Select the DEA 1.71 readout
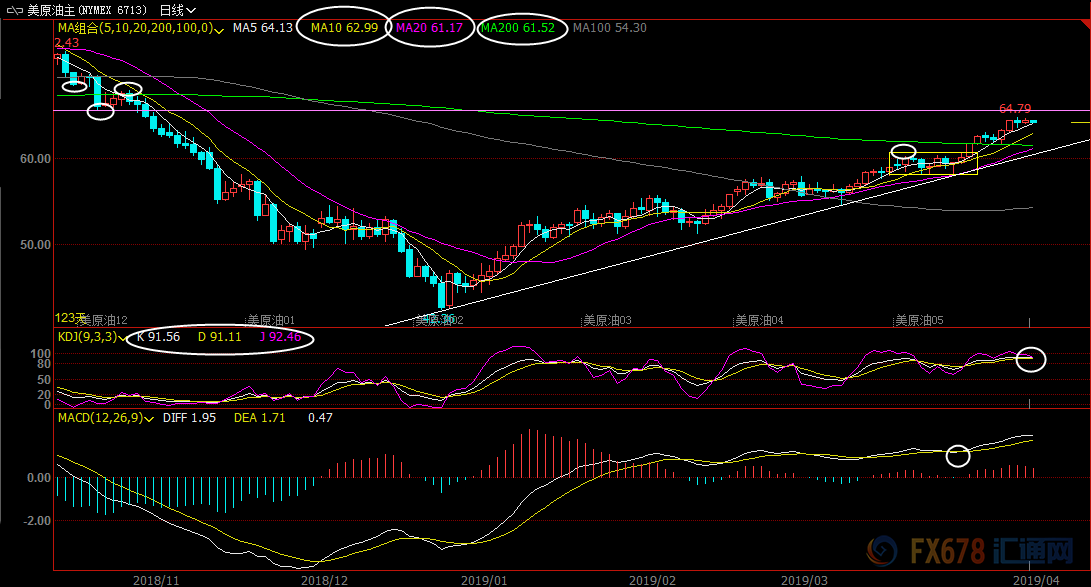 (259, 417)
